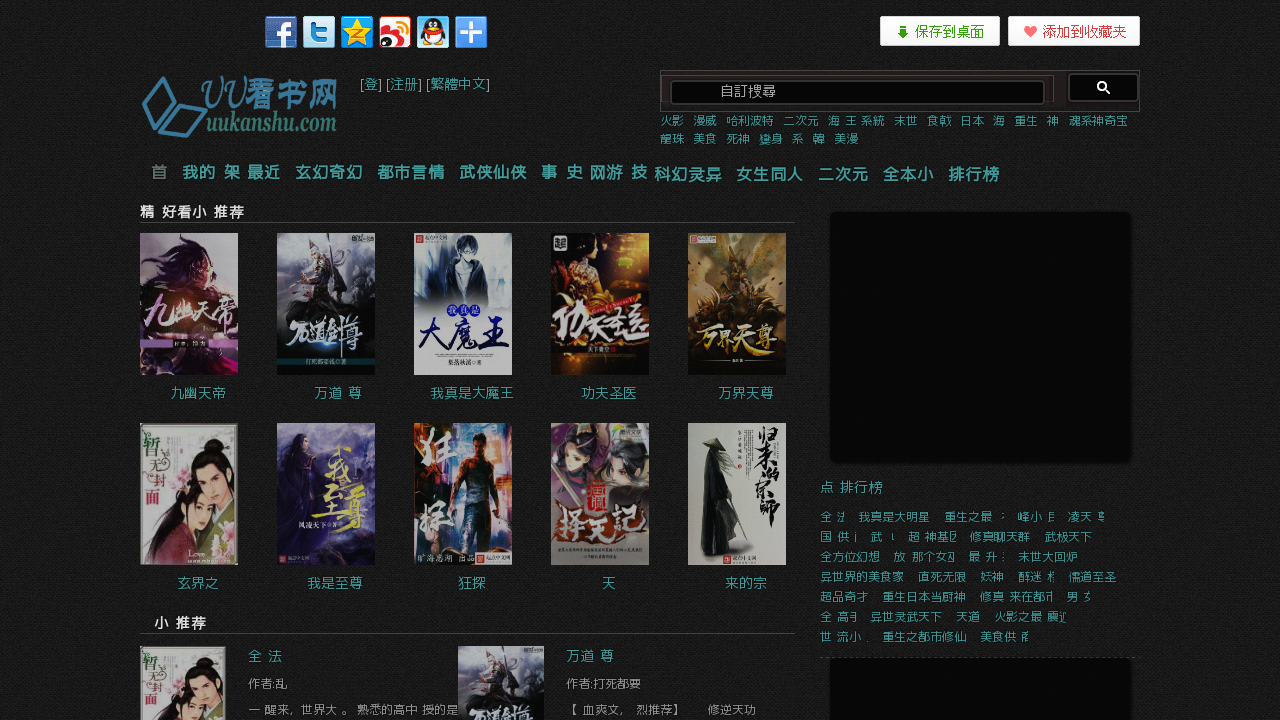
Task: Click 魂系神奇宝 hot search keyword
Action: (1098, 121)
